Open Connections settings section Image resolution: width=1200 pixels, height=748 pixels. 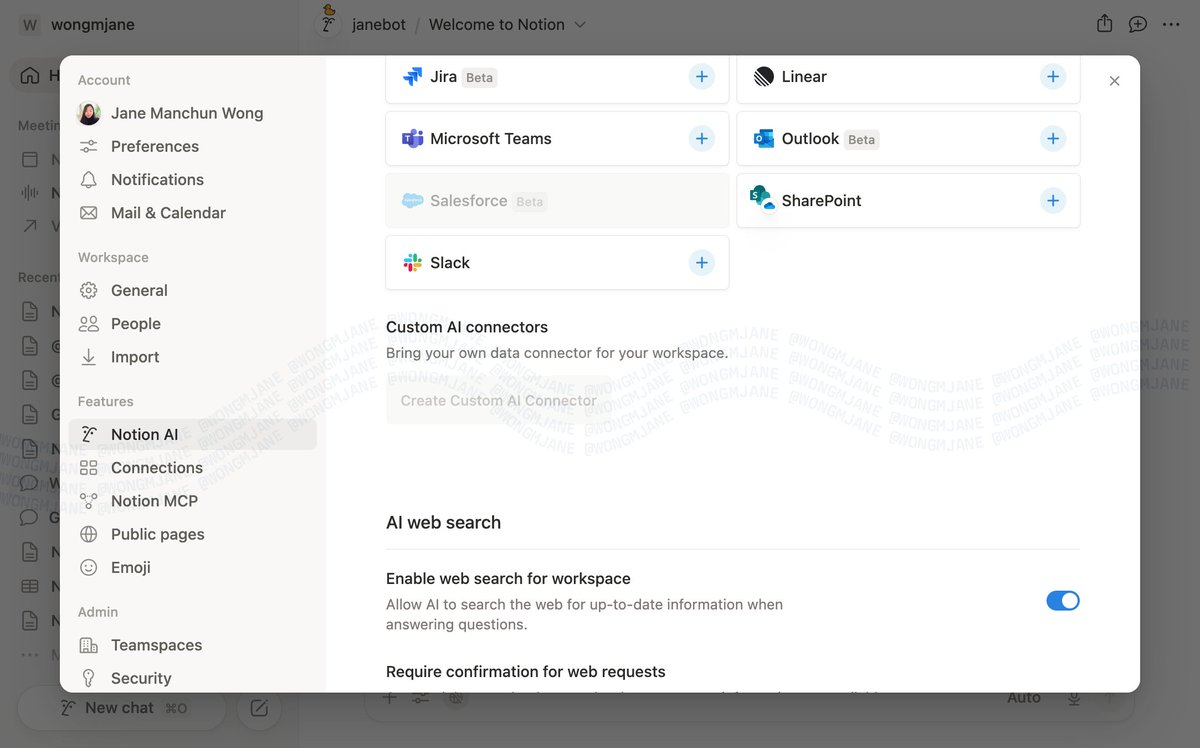click(192, 468)
